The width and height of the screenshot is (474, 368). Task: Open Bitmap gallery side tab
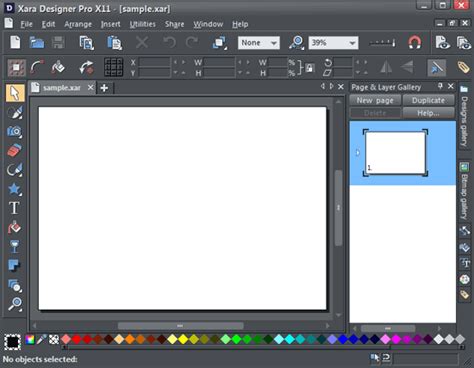pyautogui.click(x=464, y=191)
